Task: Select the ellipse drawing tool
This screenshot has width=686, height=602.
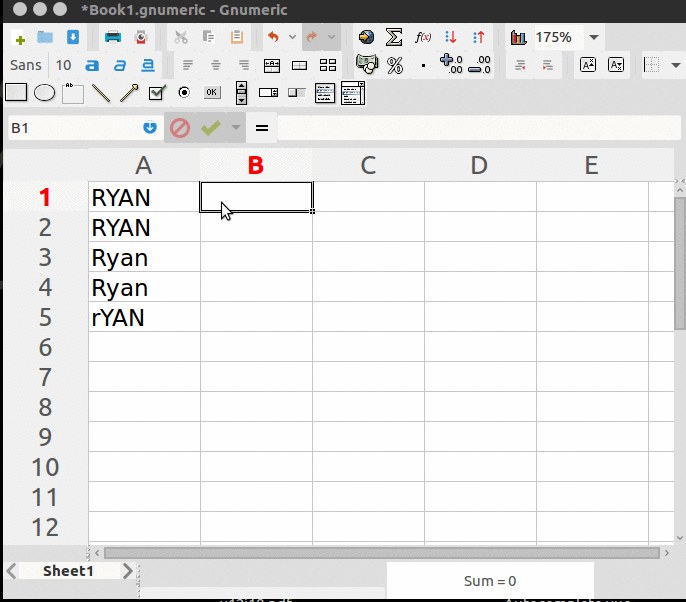Action: (x=44, y=93)
